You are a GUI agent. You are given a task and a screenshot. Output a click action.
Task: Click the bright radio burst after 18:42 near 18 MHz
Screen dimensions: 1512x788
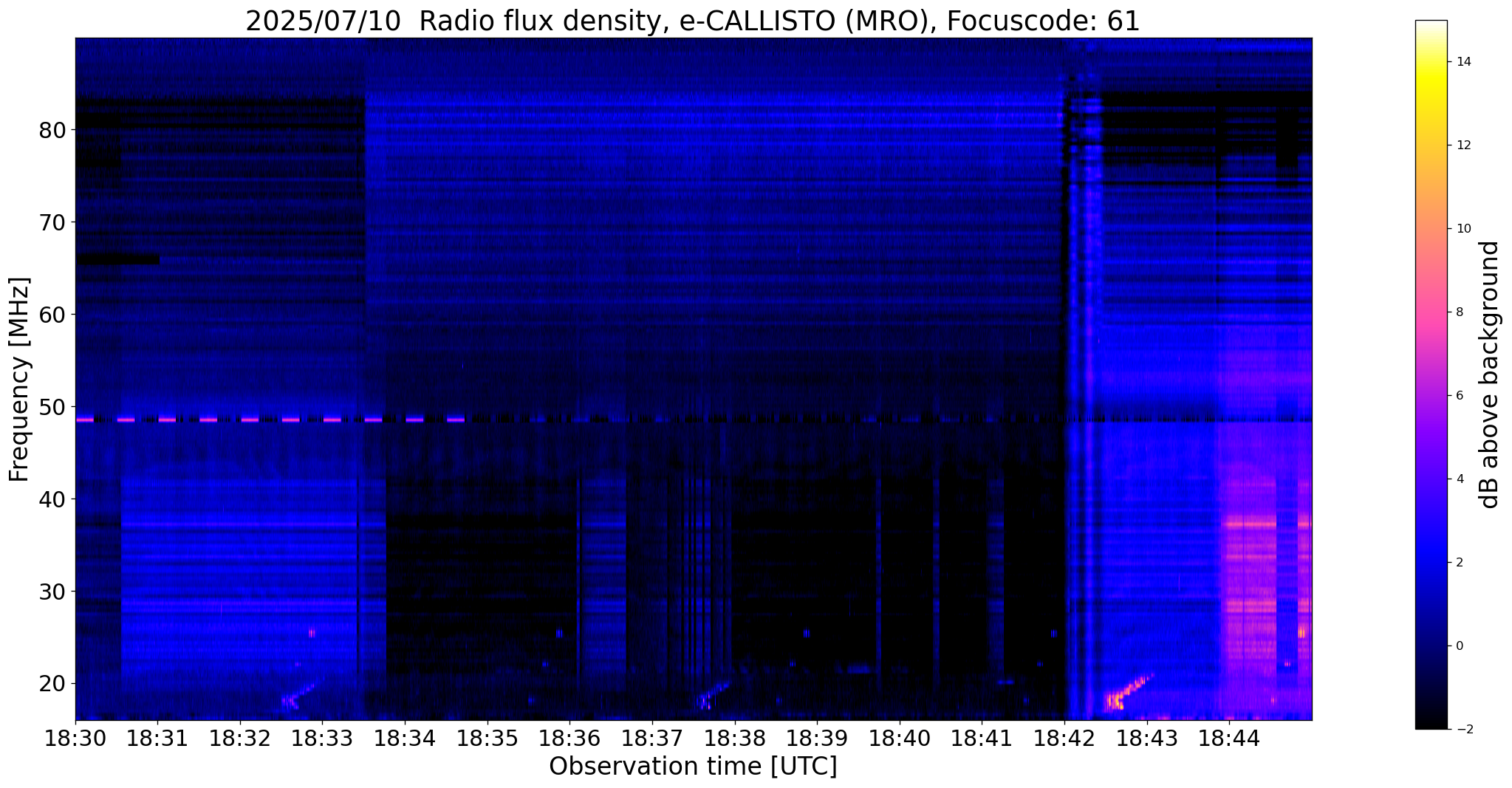click(1127, 691)
